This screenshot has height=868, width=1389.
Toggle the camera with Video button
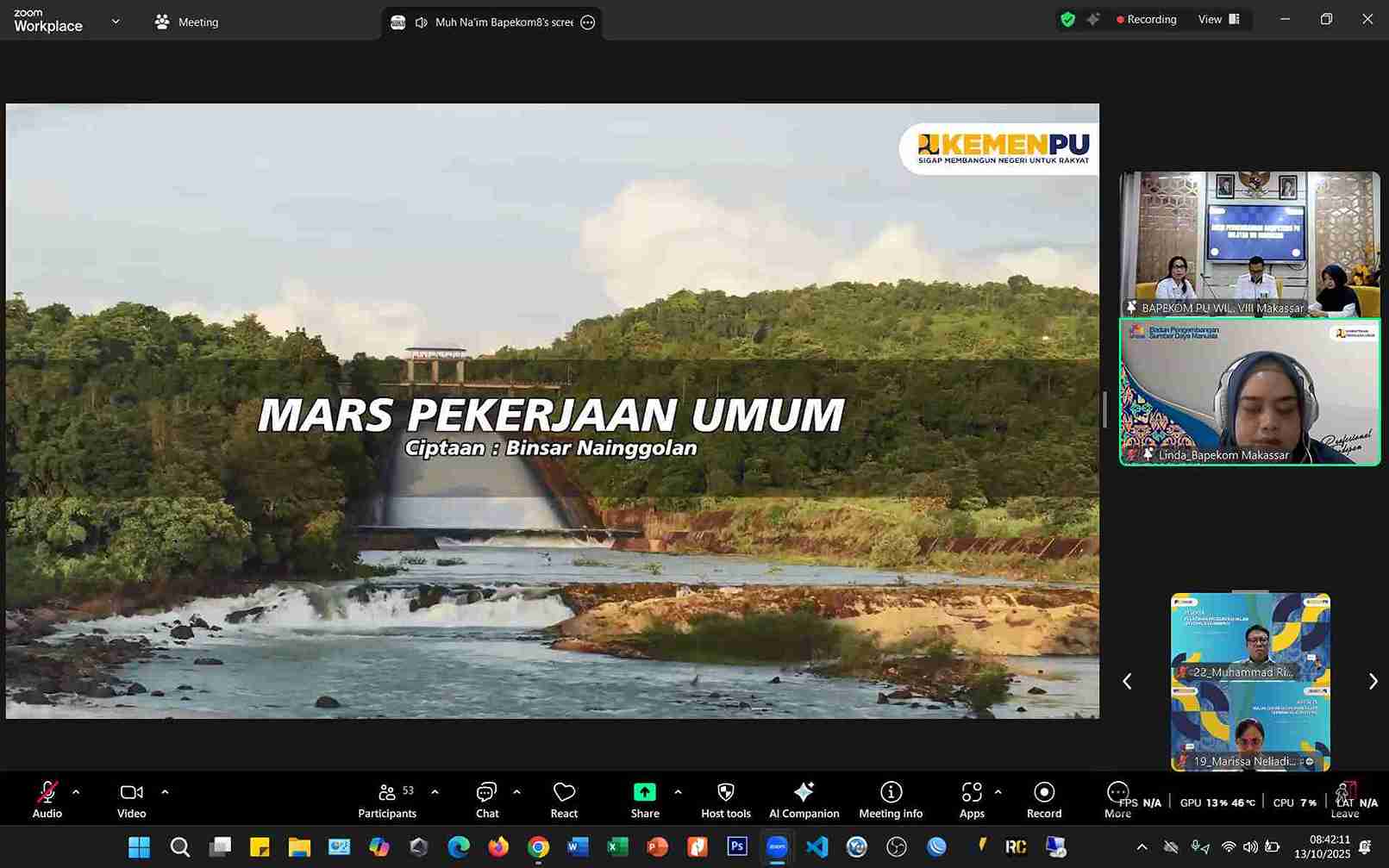[131, 800]
